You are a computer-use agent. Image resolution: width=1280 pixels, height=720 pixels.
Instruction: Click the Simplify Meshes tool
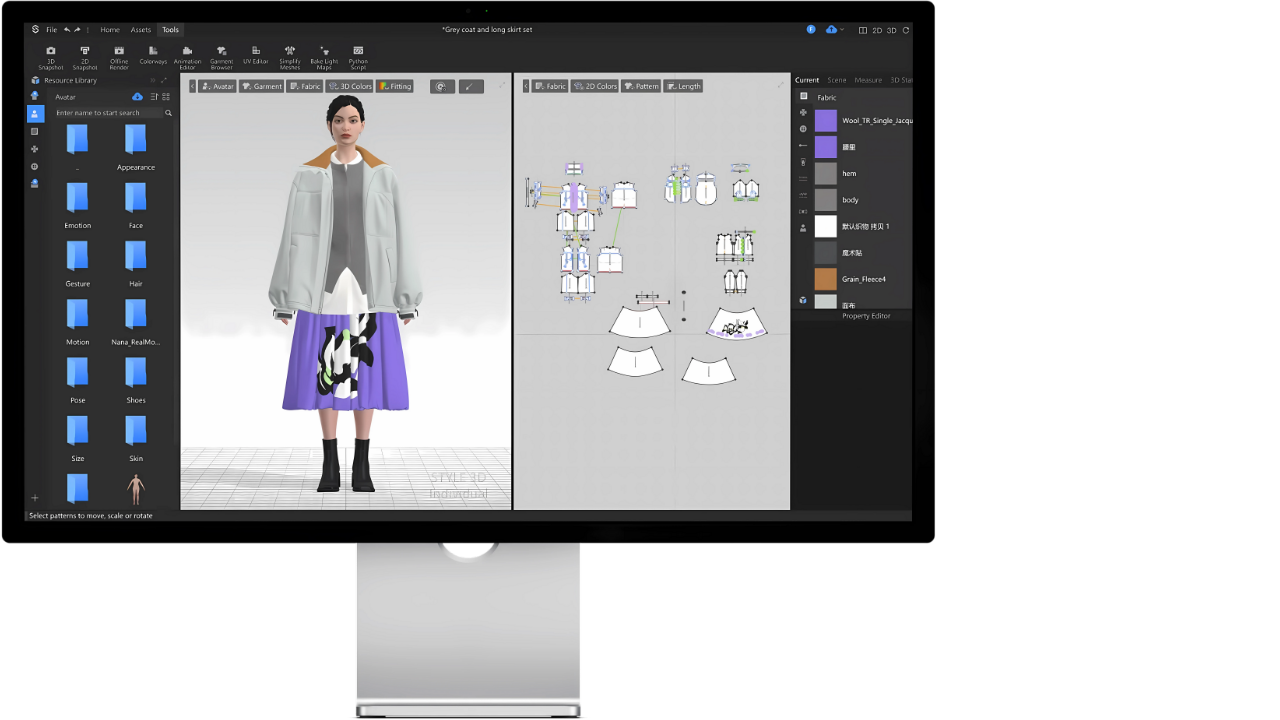click(x=290, y=56)
